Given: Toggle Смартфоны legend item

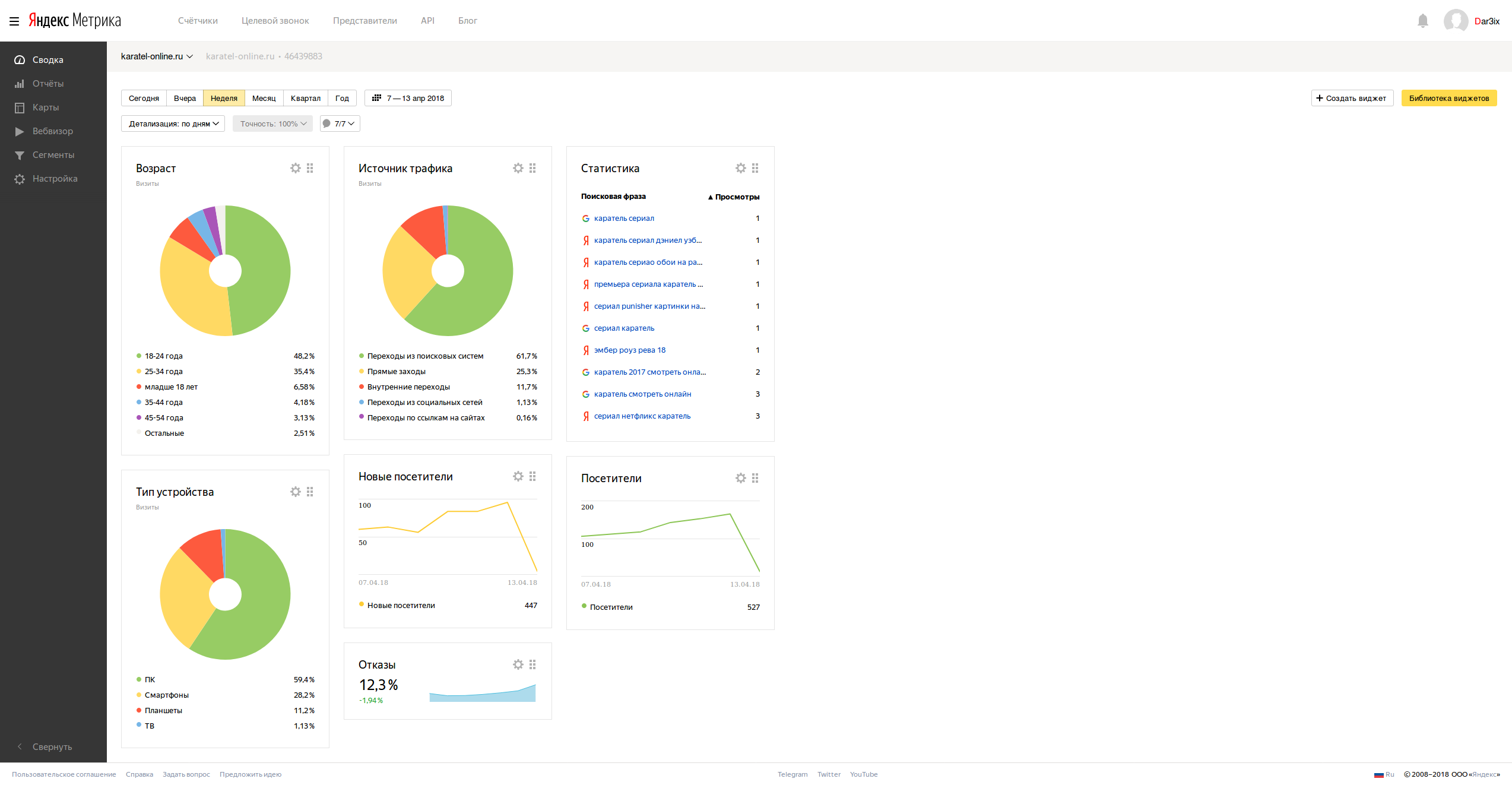Looking at the screenshot, I should (225, 695).
